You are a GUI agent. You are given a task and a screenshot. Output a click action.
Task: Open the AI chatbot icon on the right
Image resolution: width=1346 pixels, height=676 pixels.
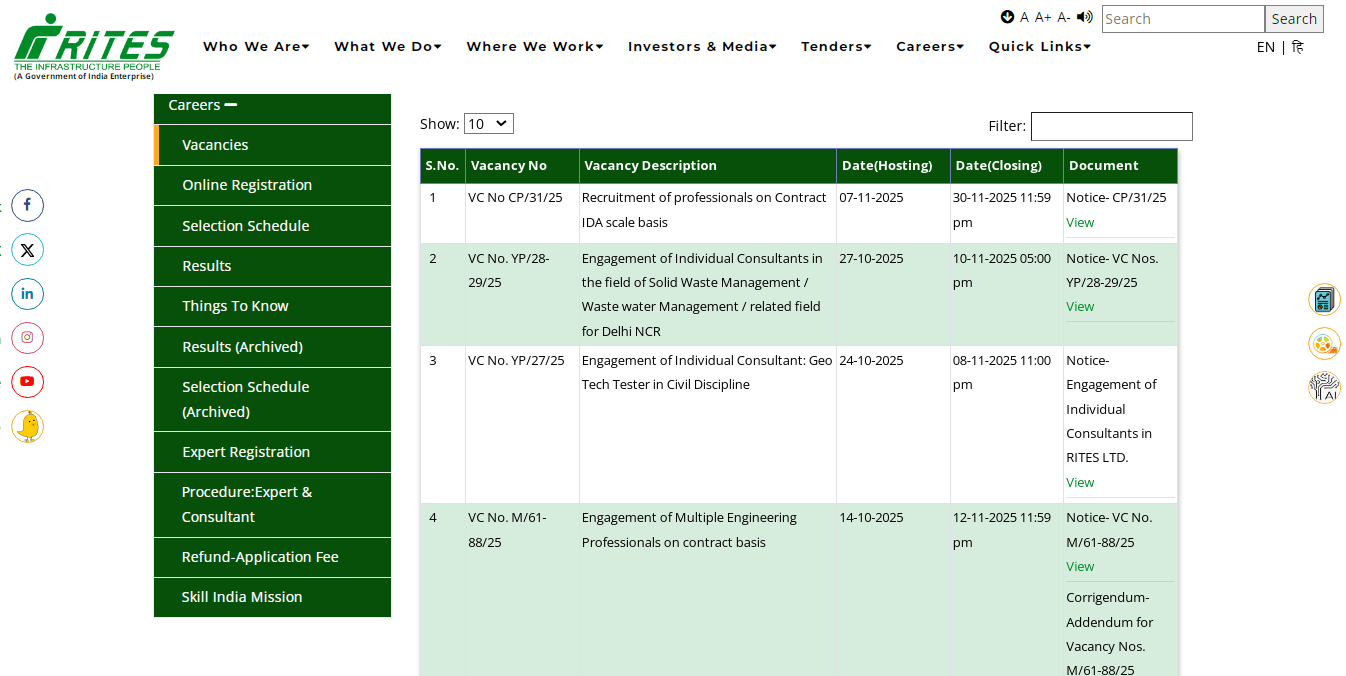coord(1324,387)
